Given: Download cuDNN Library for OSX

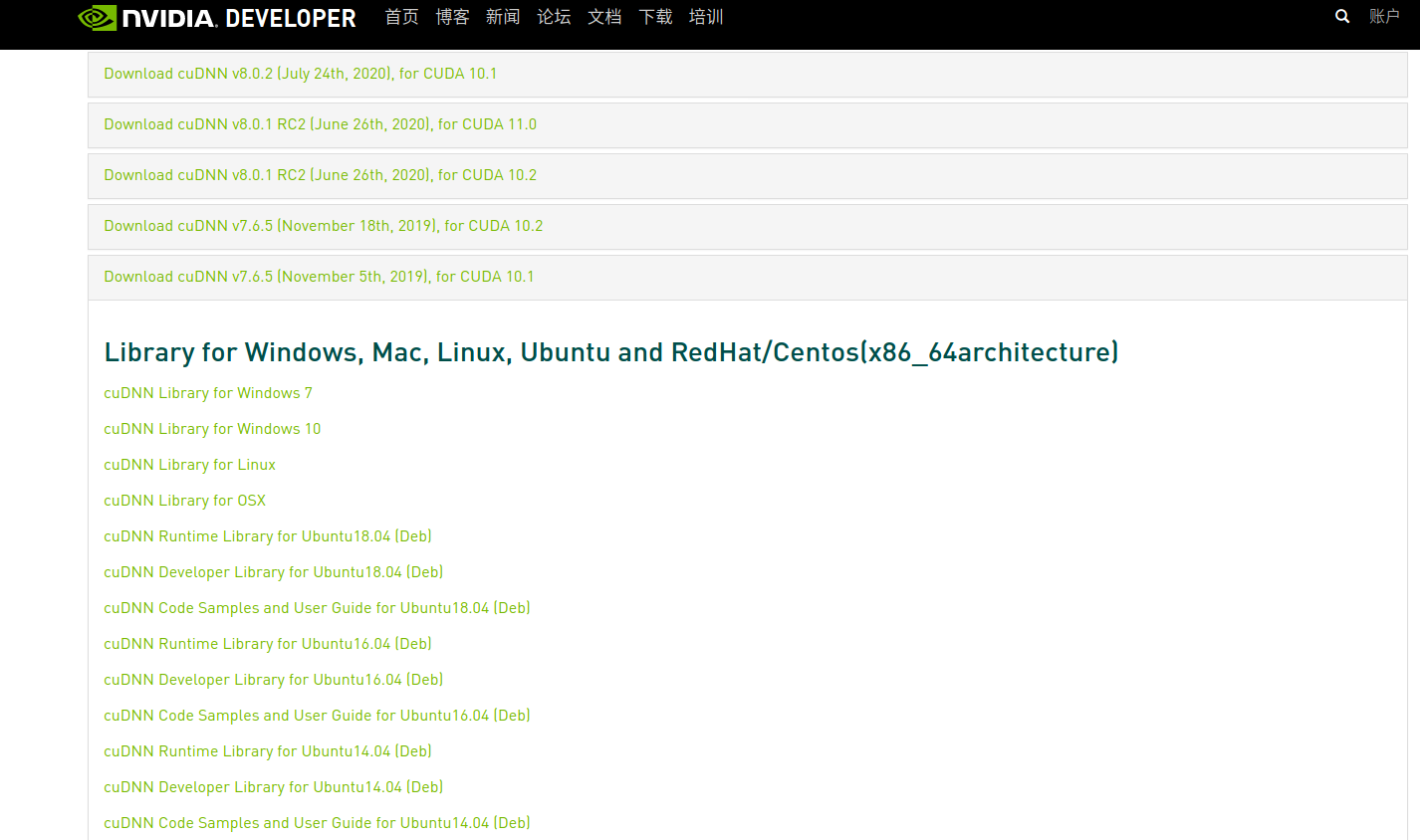Looking at the screenshot, I should pyautogui.click(x=184, y=501).
